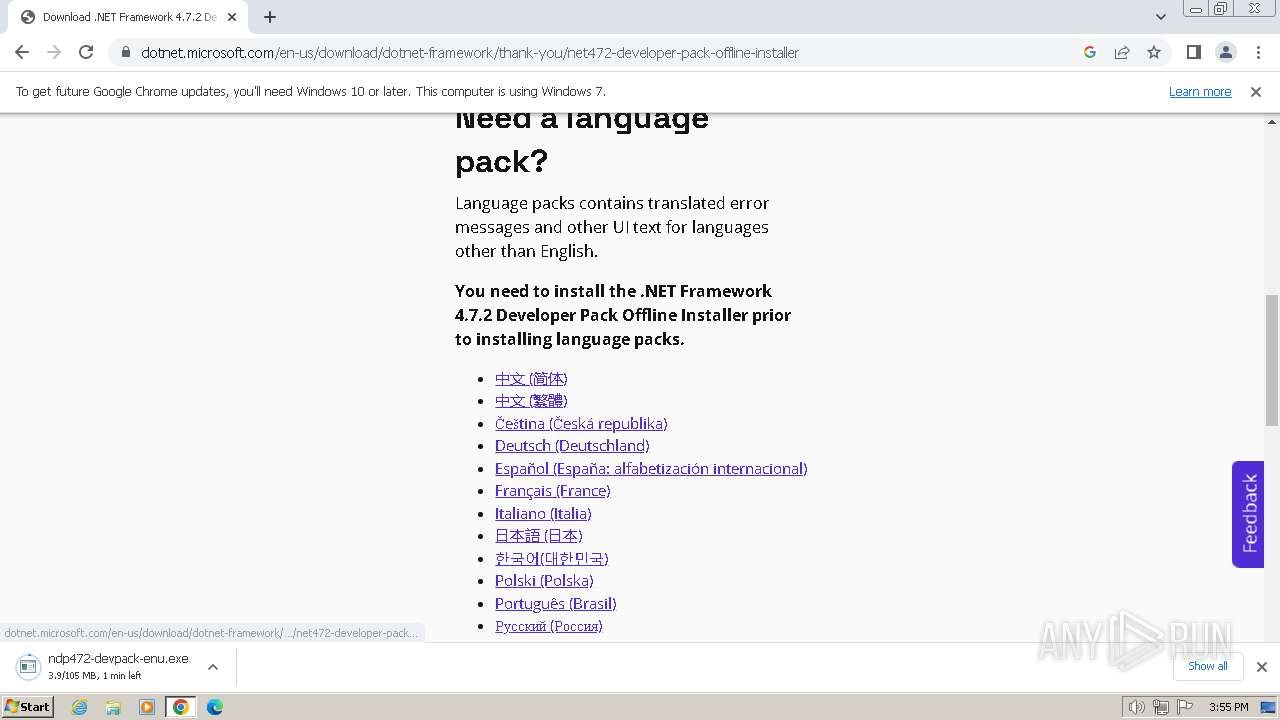Screen dimensions: 1280x720
Task: Open Chrome three-dot menu
Action: point(1258,52)
